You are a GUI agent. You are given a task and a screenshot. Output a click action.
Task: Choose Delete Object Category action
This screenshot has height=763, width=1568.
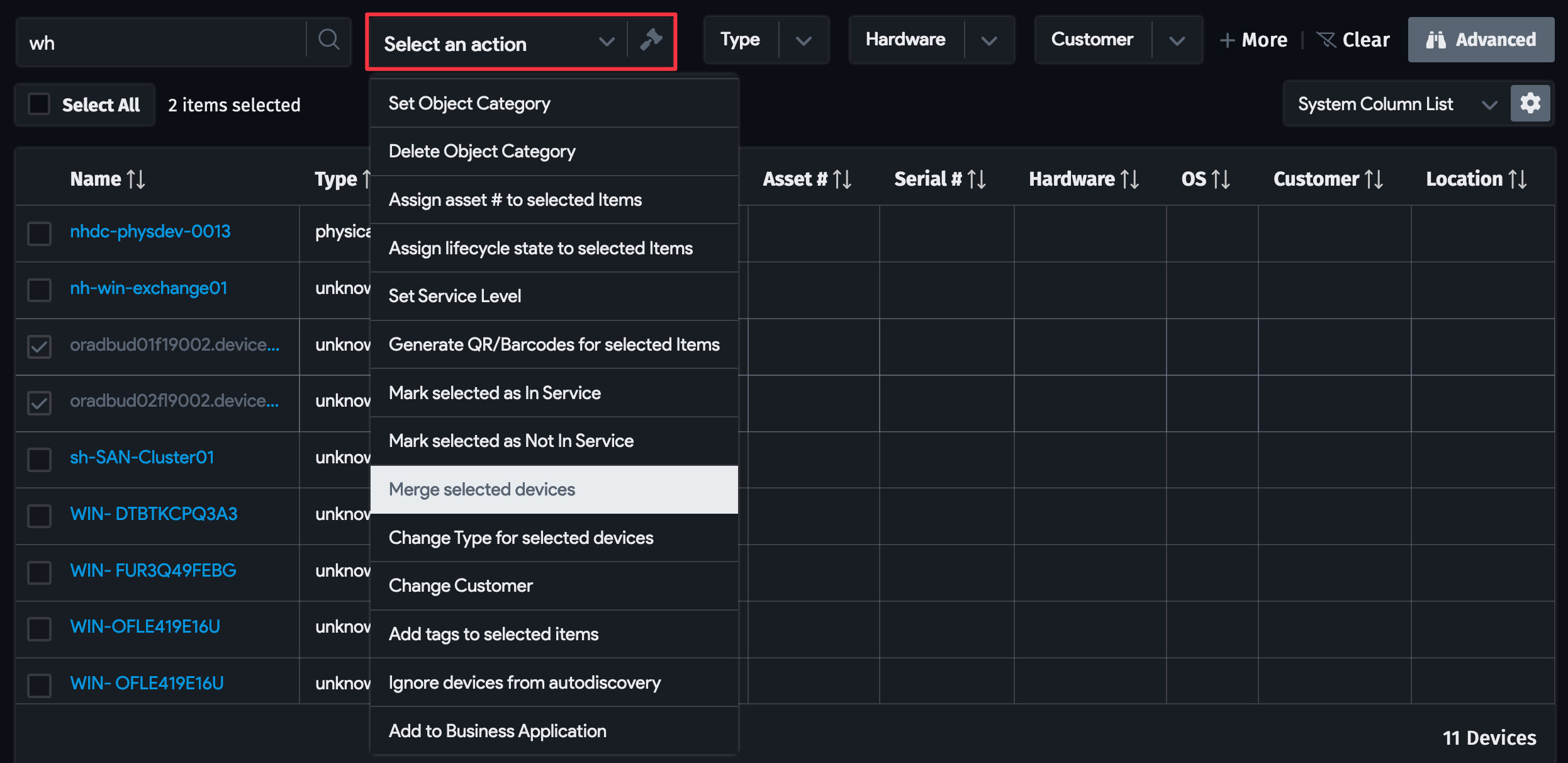554,152
